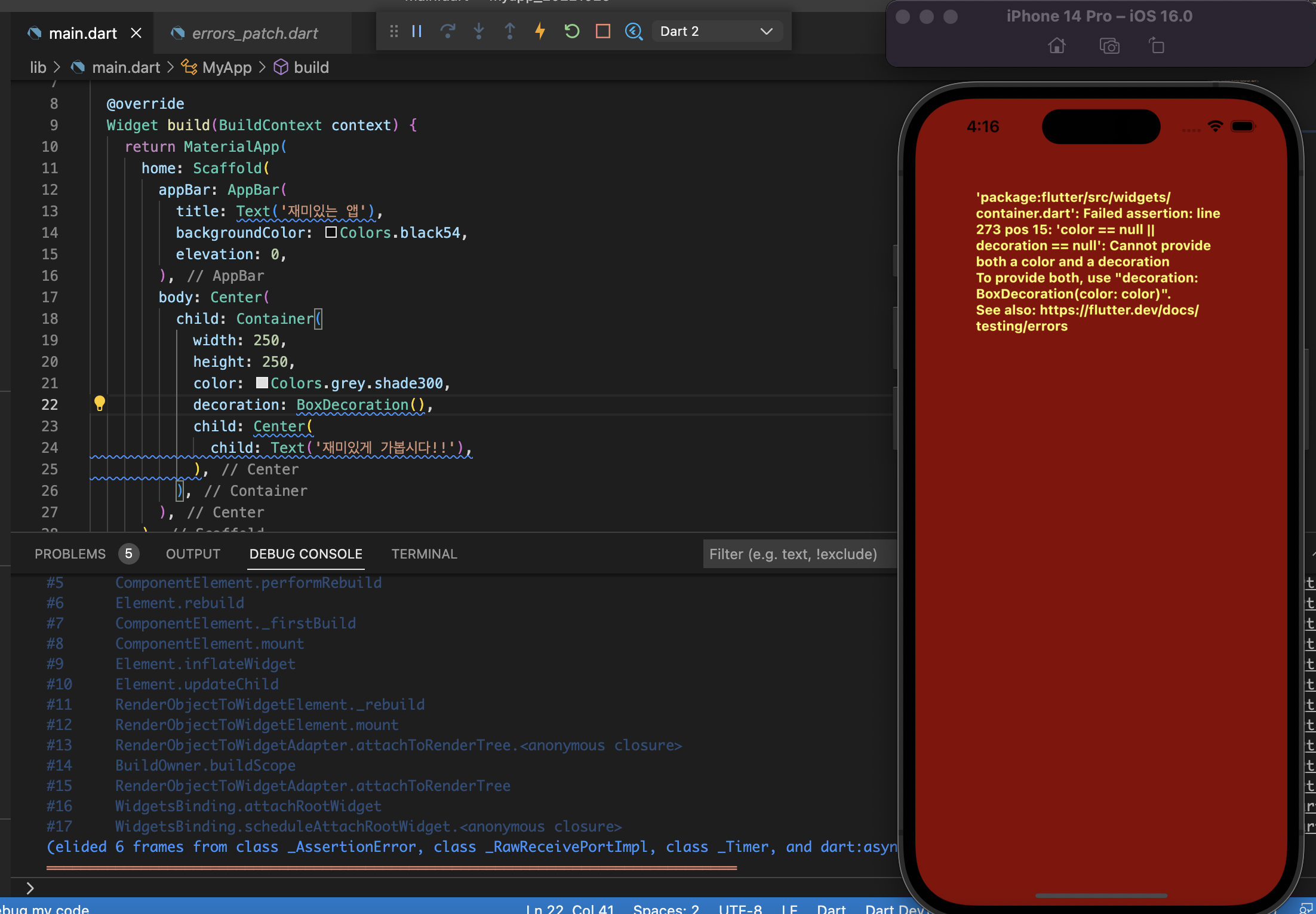The height and width of the screenshot is (914, 1316).
Task: Trigger Flutter Hot Reload lightning icon
Action: click(x=540, y=31)
